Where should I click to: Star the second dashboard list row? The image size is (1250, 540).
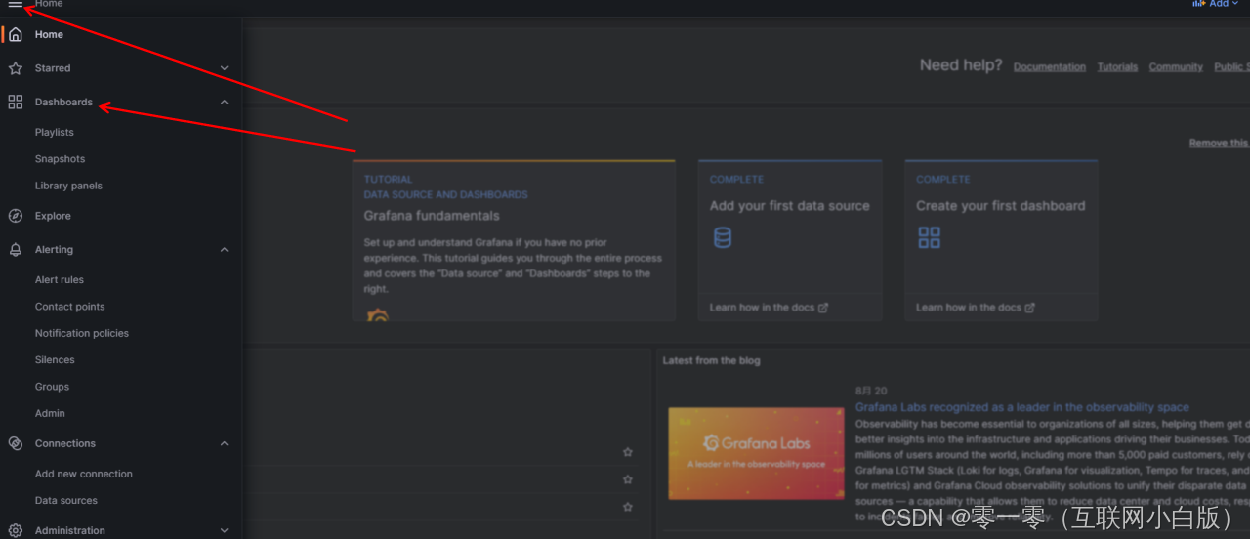(x=628, y=480)
